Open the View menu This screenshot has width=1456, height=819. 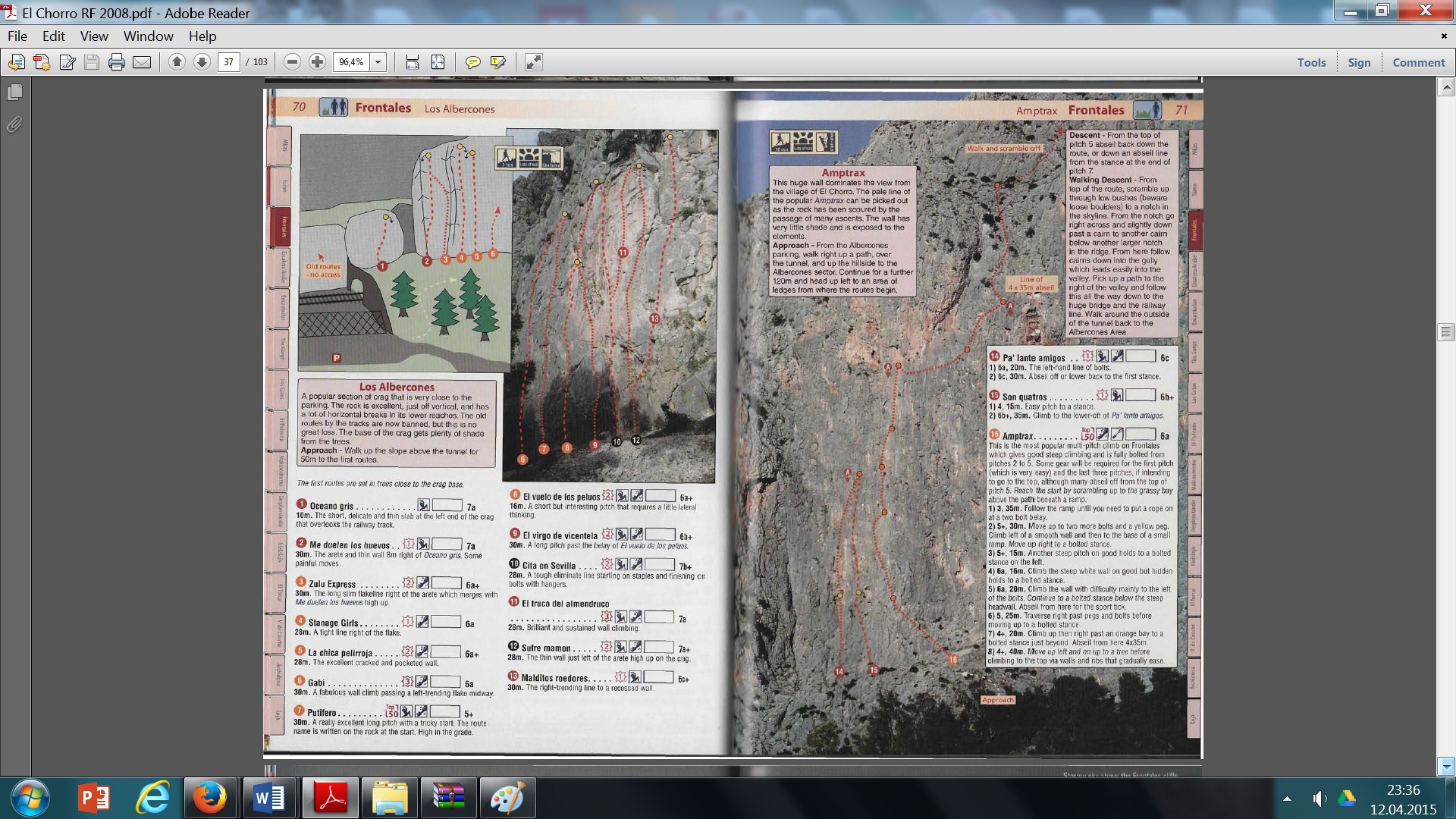pos(94,36)
